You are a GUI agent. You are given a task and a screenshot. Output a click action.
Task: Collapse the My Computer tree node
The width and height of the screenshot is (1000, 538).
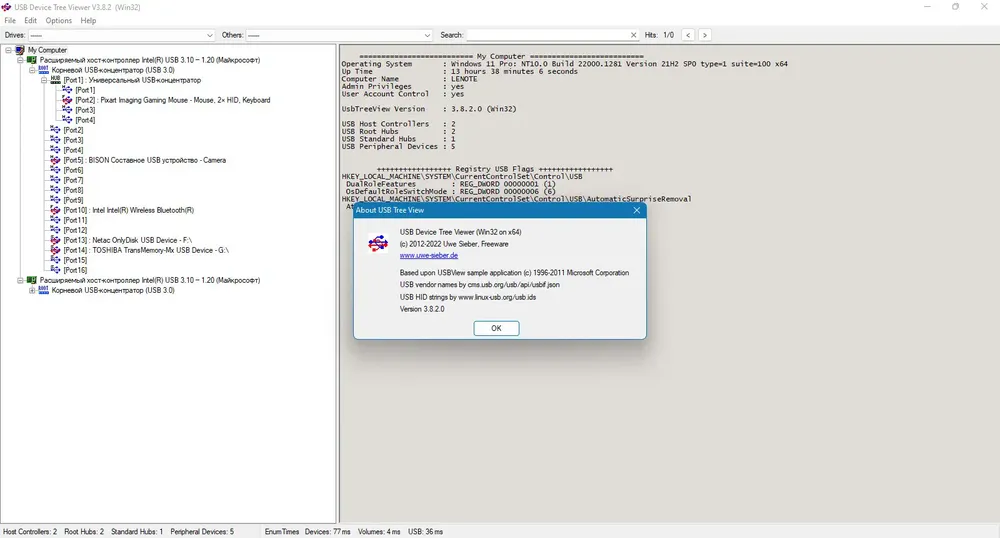pyautogui.click(x=8, y=50)
